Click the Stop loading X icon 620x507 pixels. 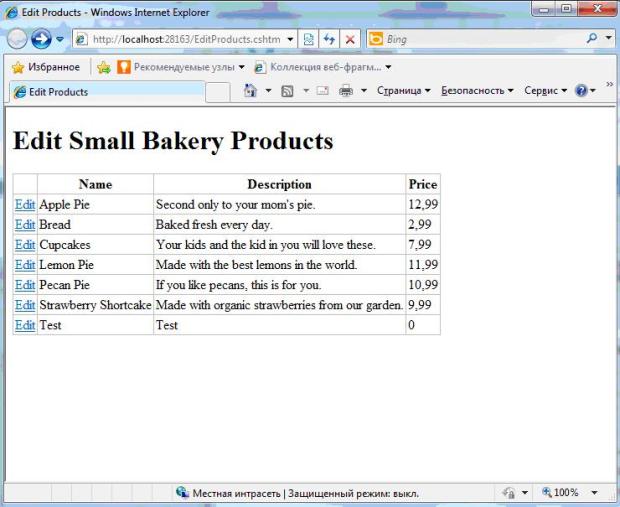350,39
